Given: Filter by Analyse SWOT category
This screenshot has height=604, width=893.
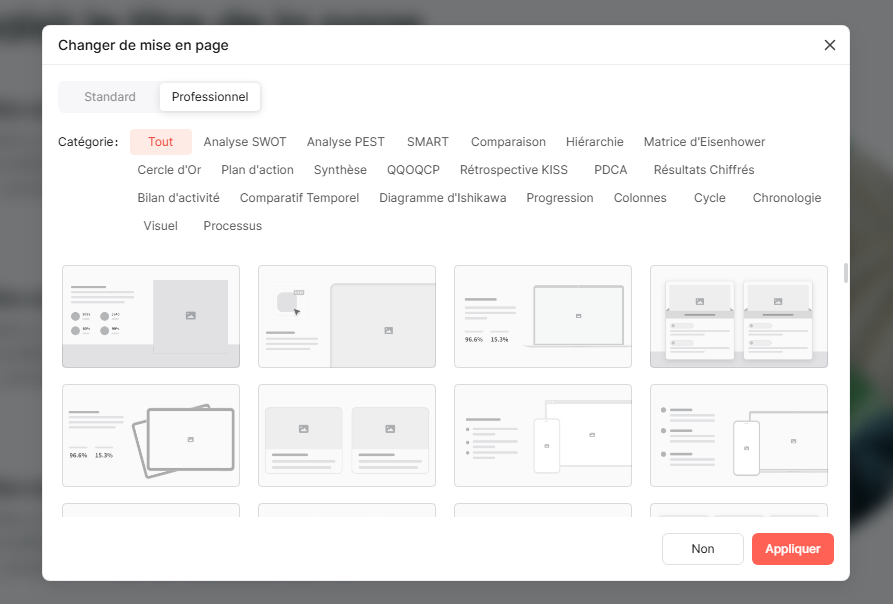Looking at the screenshot, I should point(245,142).
